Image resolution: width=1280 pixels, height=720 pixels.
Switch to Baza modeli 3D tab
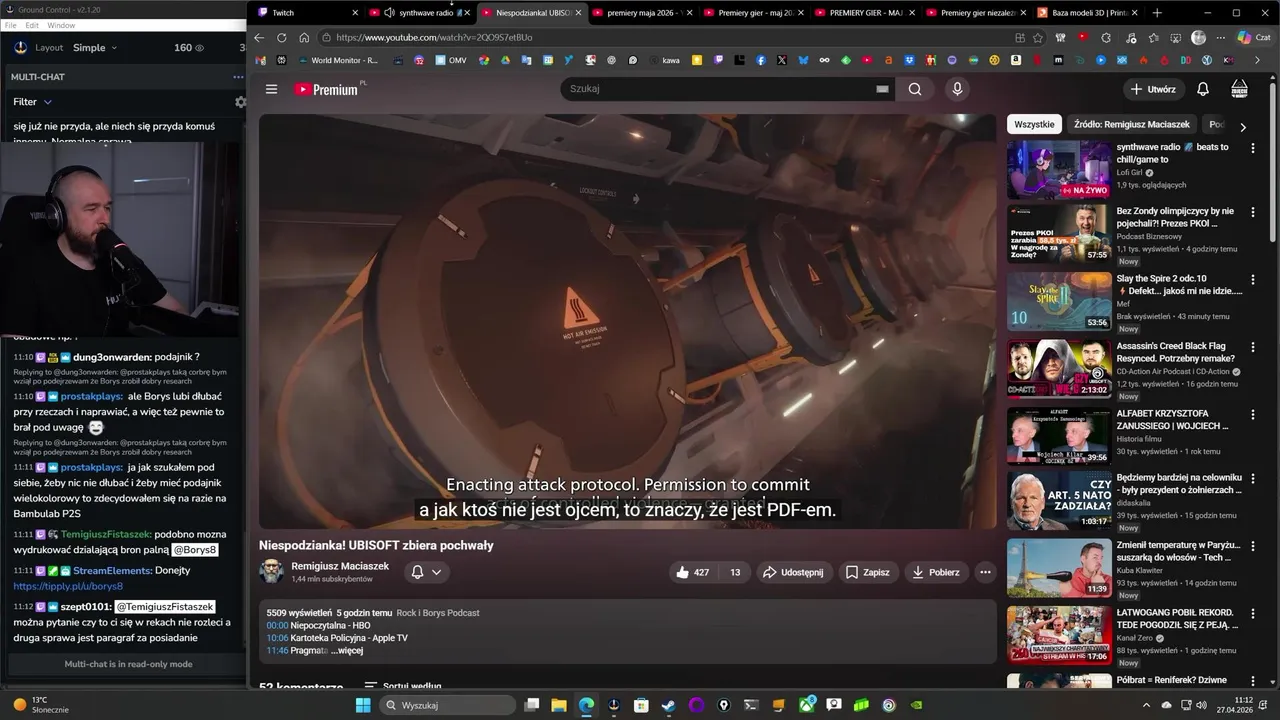click(1089, 12)
